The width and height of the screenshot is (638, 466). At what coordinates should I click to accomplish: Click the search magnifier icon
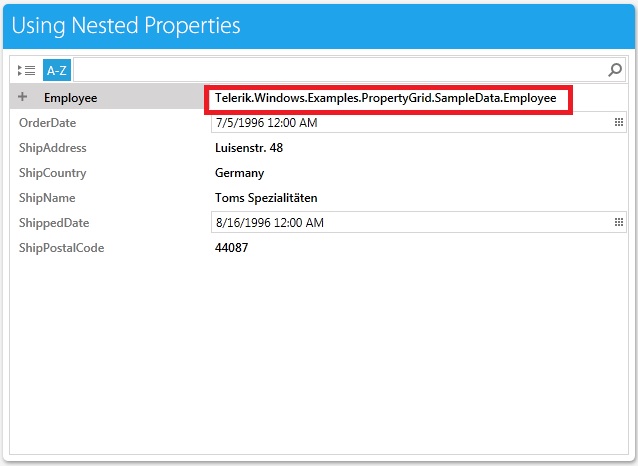click(615, 70)
